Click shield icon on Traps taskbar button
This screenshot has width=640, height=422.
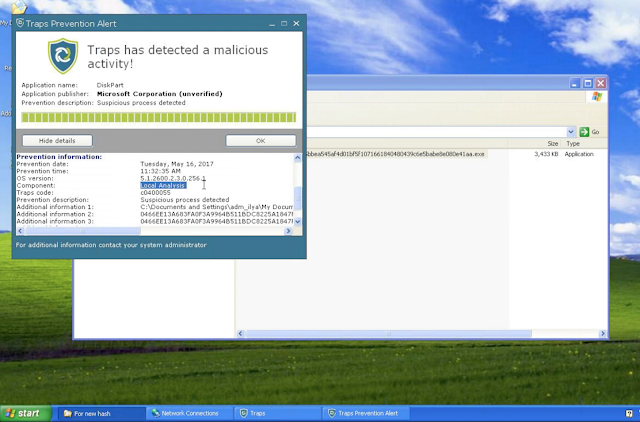point(244,413)
